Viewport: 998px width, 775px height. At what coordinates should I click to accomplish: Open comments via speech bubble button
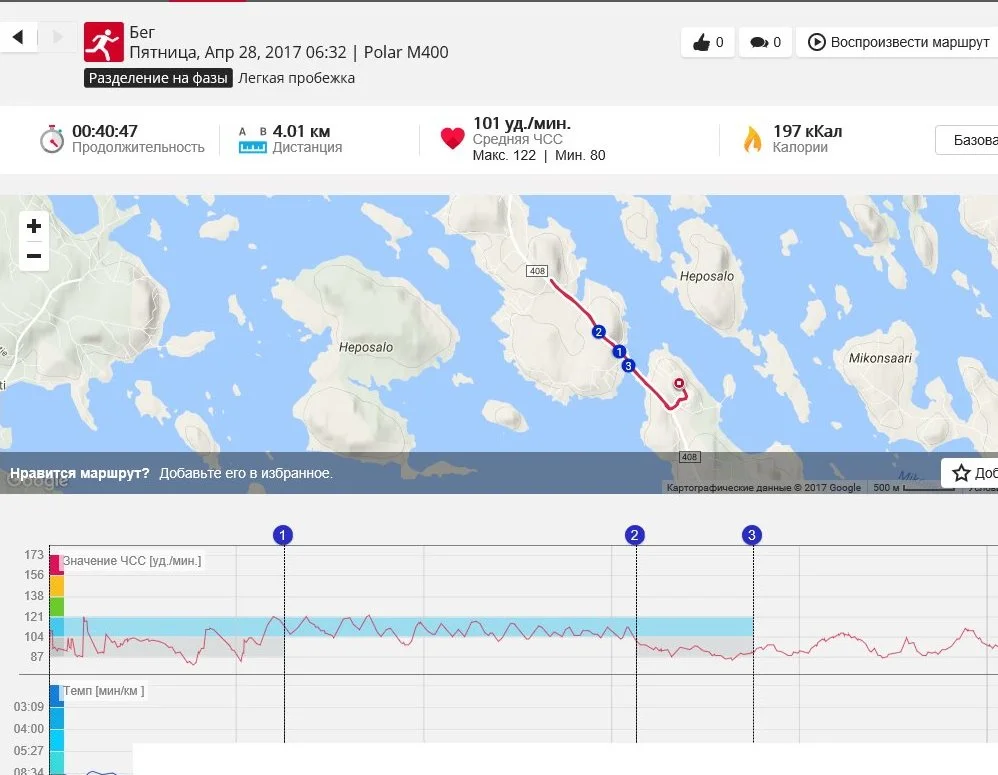pyautogui.click(x=765, y=42)
